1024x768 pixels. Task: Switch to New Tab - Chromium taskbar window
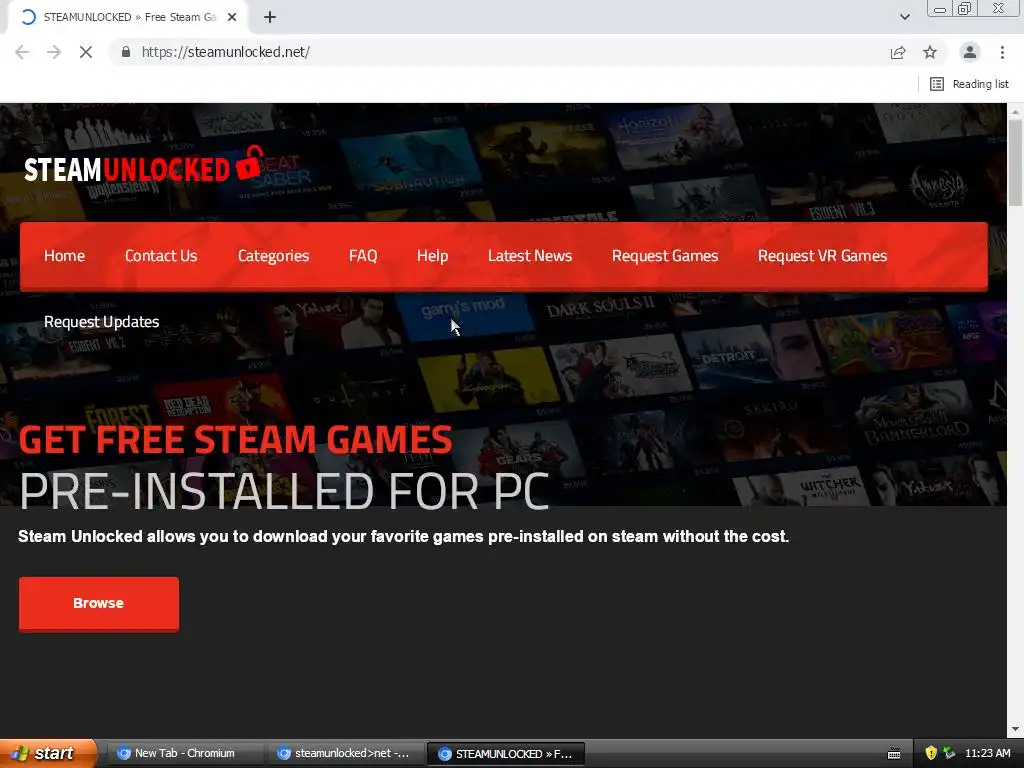point(184,754)
